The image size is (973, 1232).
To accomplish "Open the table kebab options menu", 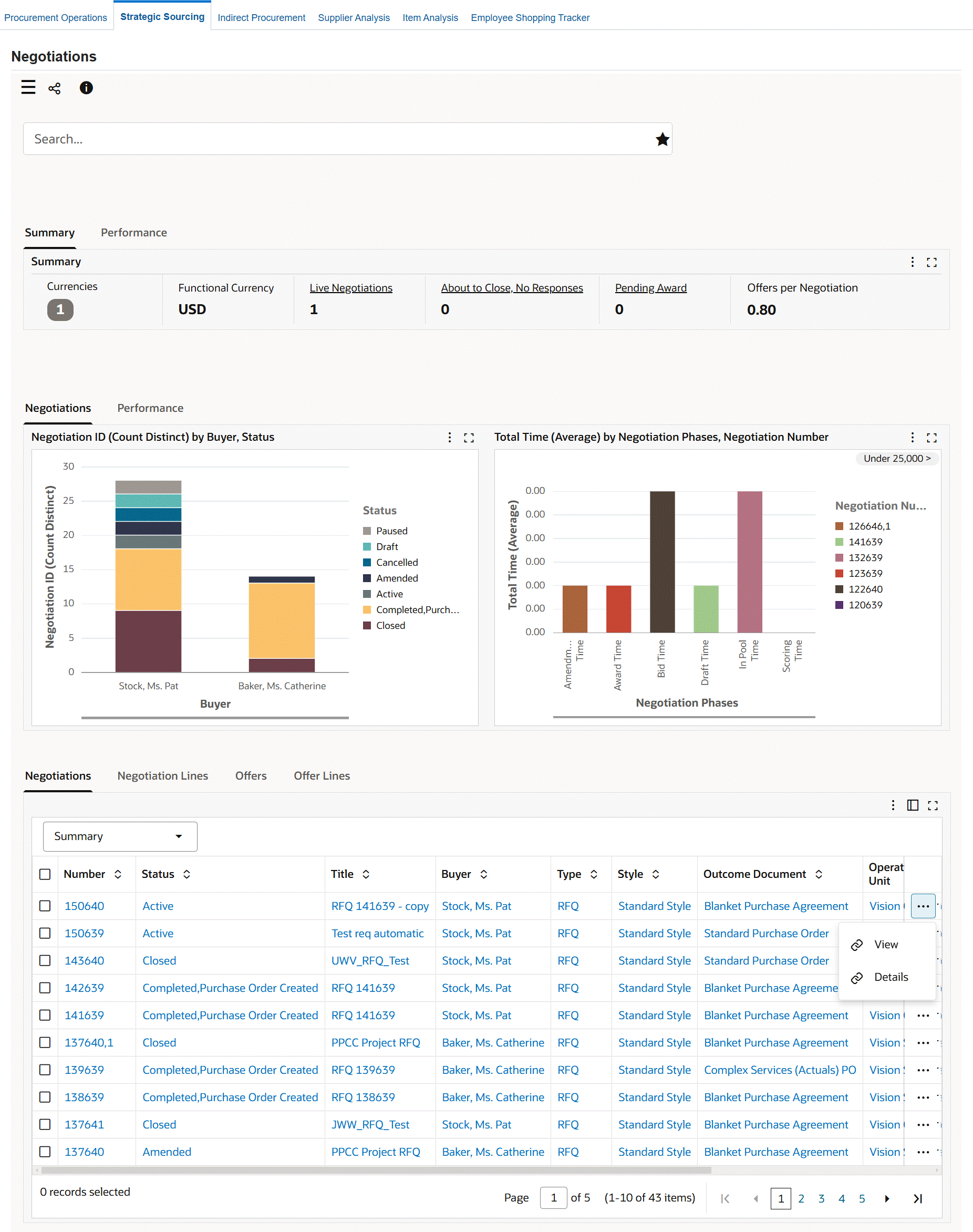I will tap(893, 805).
